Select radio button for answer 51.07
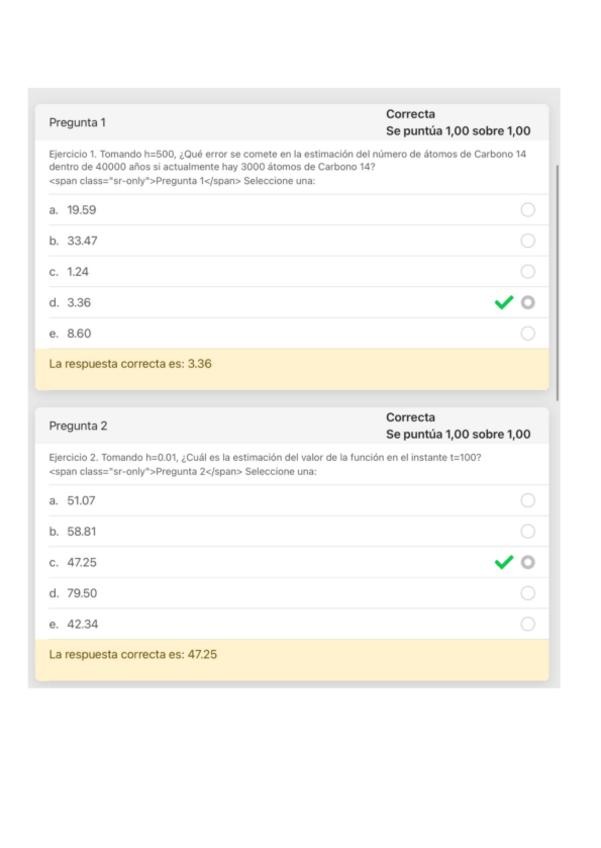 click(x=528, y=500)
